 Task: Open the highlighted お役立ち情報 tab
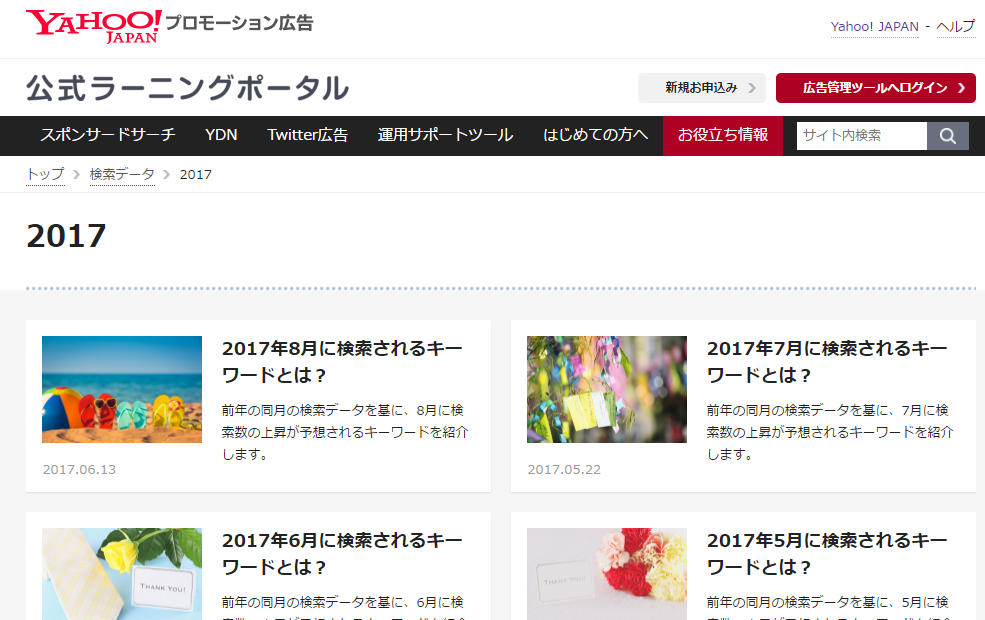coord(722,135)
